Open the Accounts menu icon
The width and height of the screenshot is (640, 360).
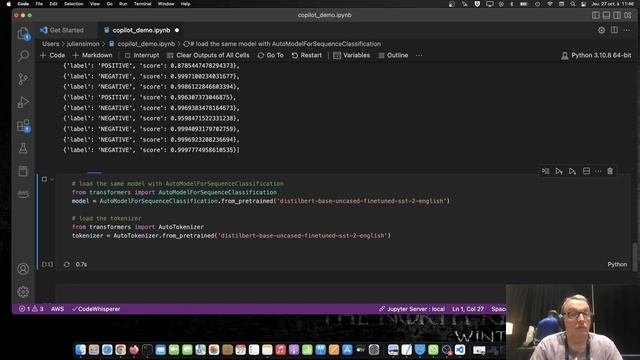(23, 269)
